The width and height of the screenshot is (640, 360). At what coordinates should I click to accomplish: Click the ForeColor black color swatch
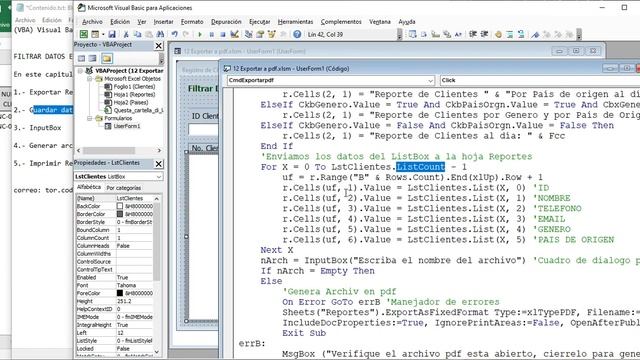tap(120, 293)
